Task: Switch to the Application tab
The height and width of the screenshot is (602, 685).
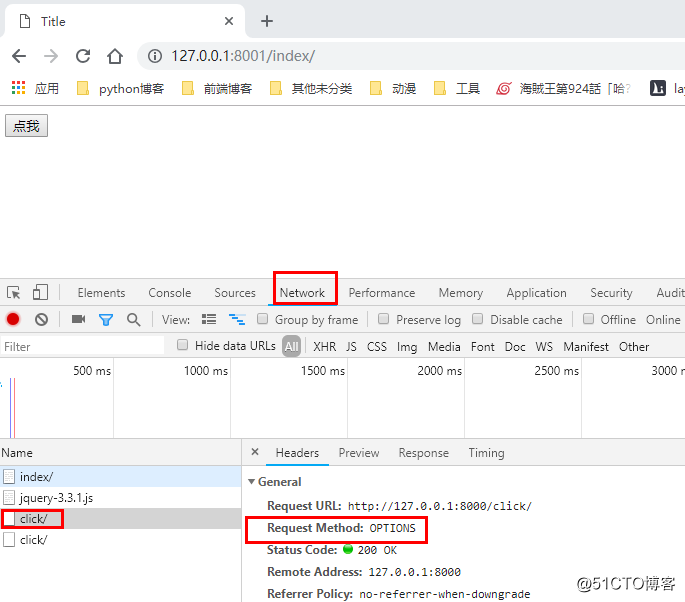Action: [536, 293]
